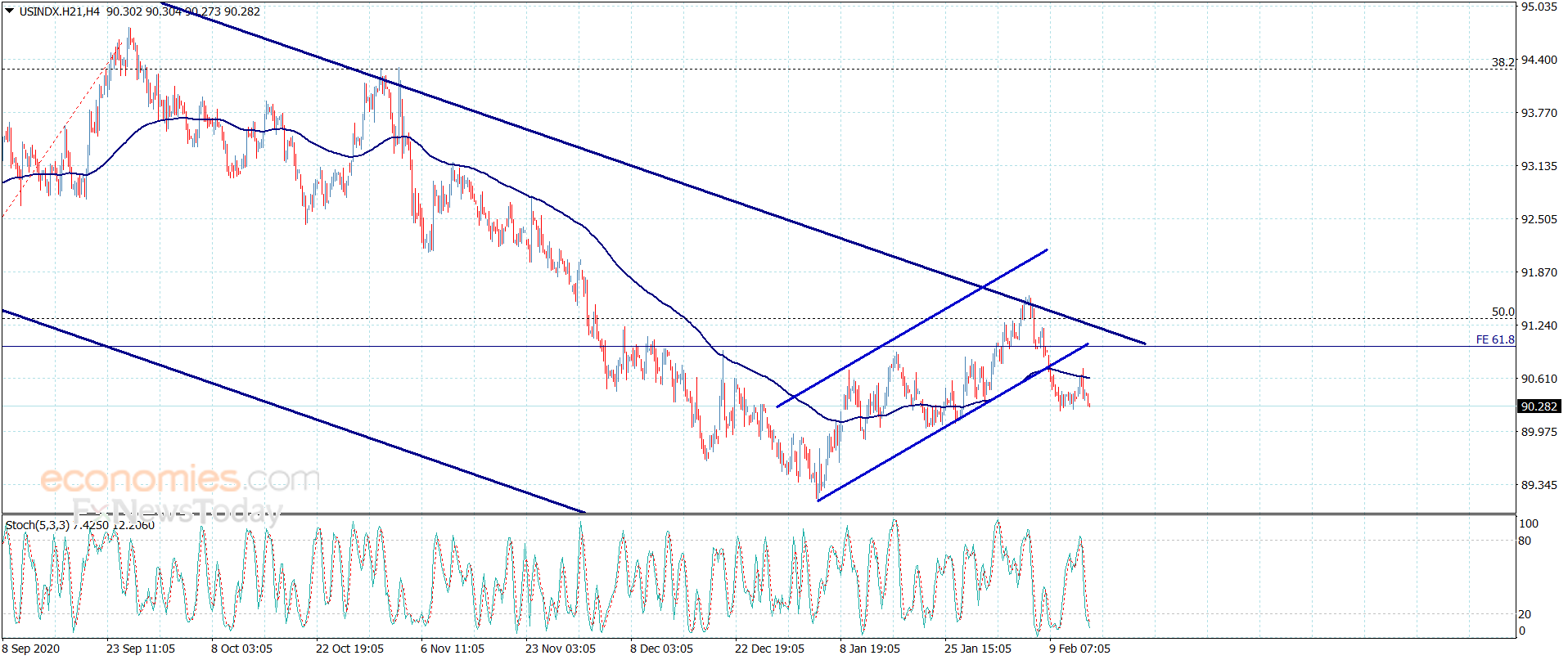Click the 95.035 price axis label
This screenshot has height=660, width=1568.
click(x=1539, y=7)
